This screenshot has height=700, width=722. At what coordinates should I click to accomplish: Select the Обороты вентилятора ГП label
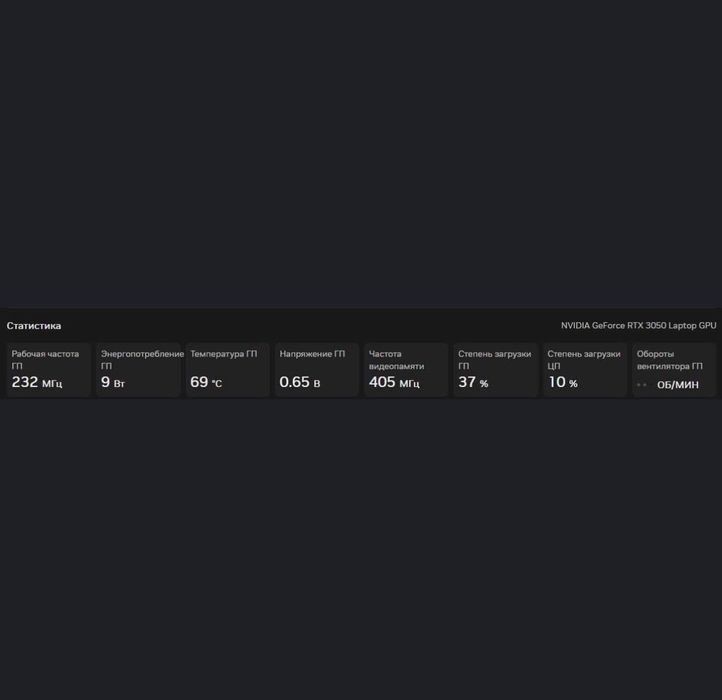(669, 359)
